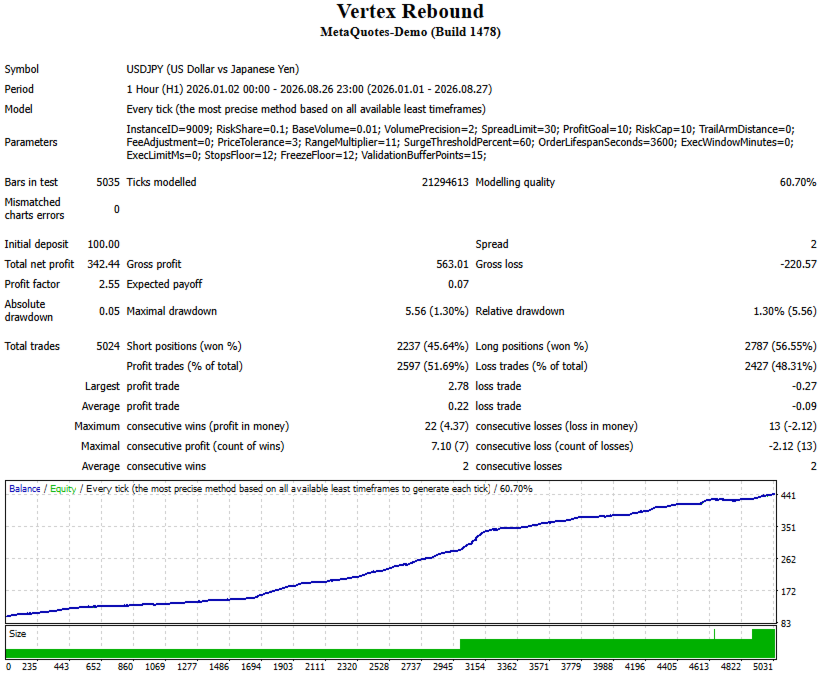The height and width of the screenshot is (678, 833).
Task: Click the Every tick model description
Action: coord(306,109)
